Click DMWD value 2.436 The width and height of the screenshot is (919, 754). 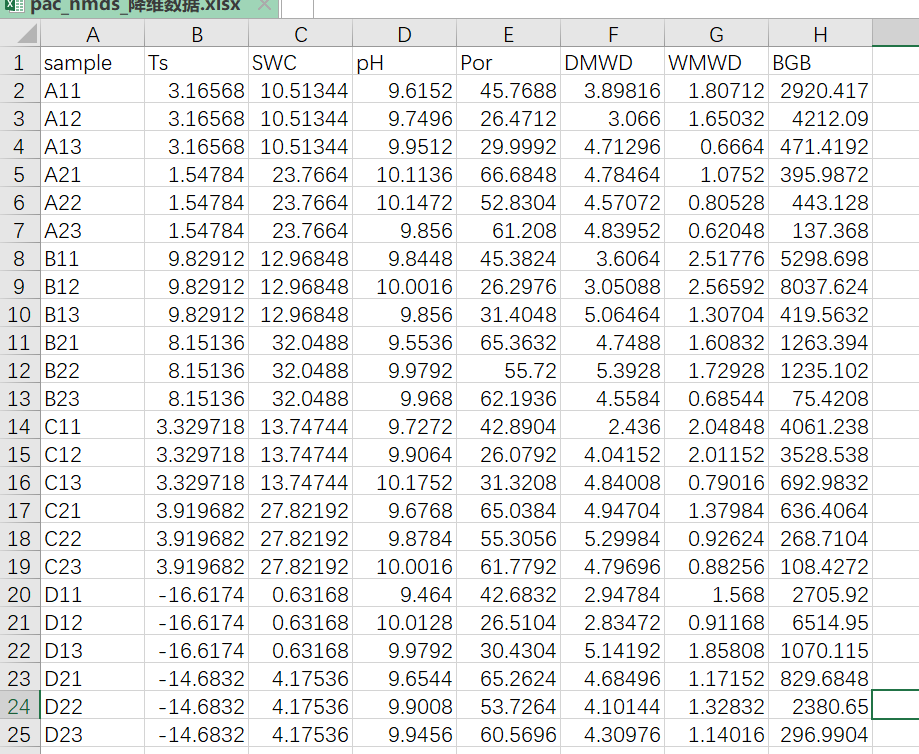[612, 426]
